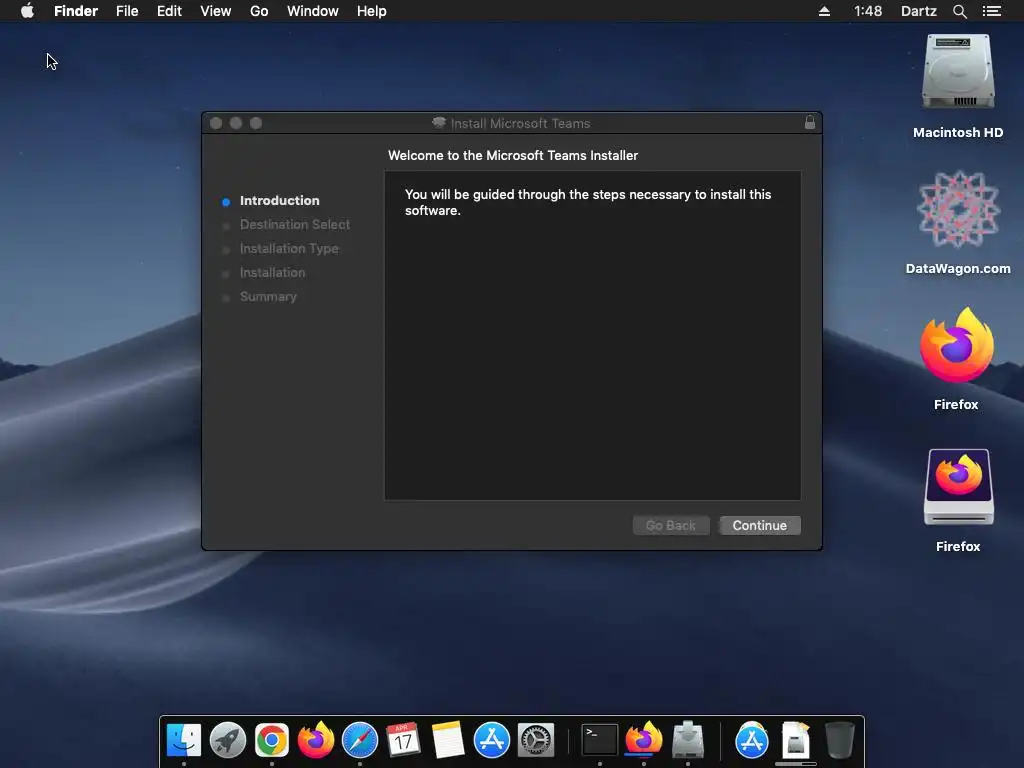Click the 1:48 clock in menu bar

[x=868, y=11]
